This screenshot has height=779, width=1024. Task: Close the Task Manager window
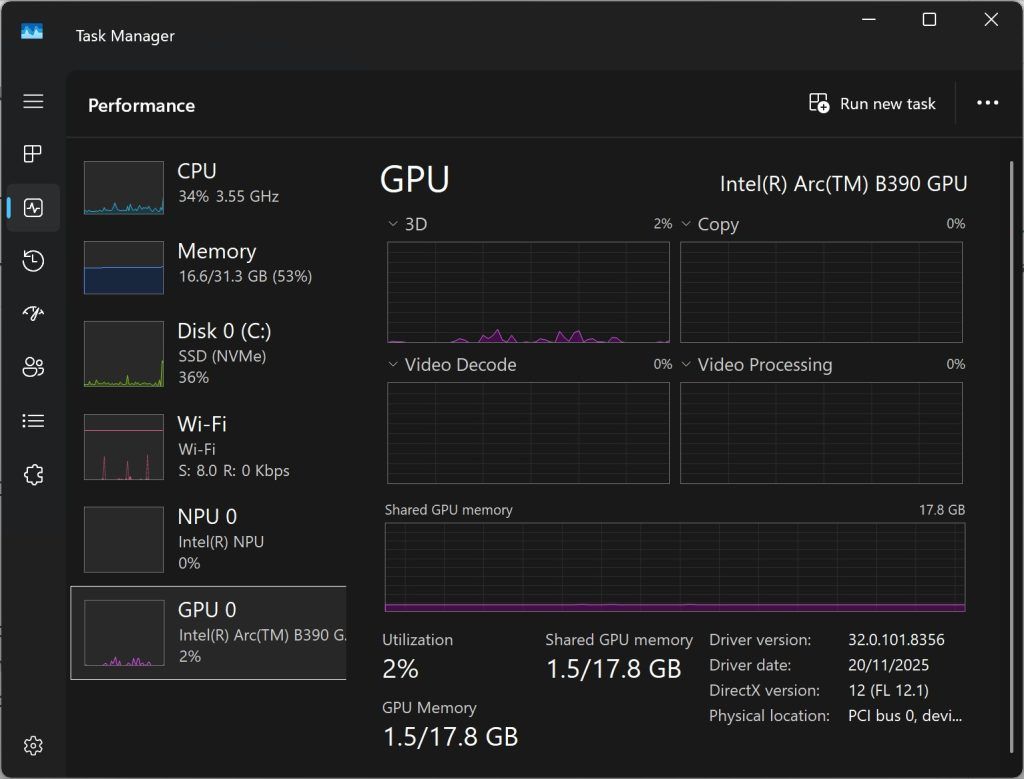pyautogui.click(x=991, y=20)
